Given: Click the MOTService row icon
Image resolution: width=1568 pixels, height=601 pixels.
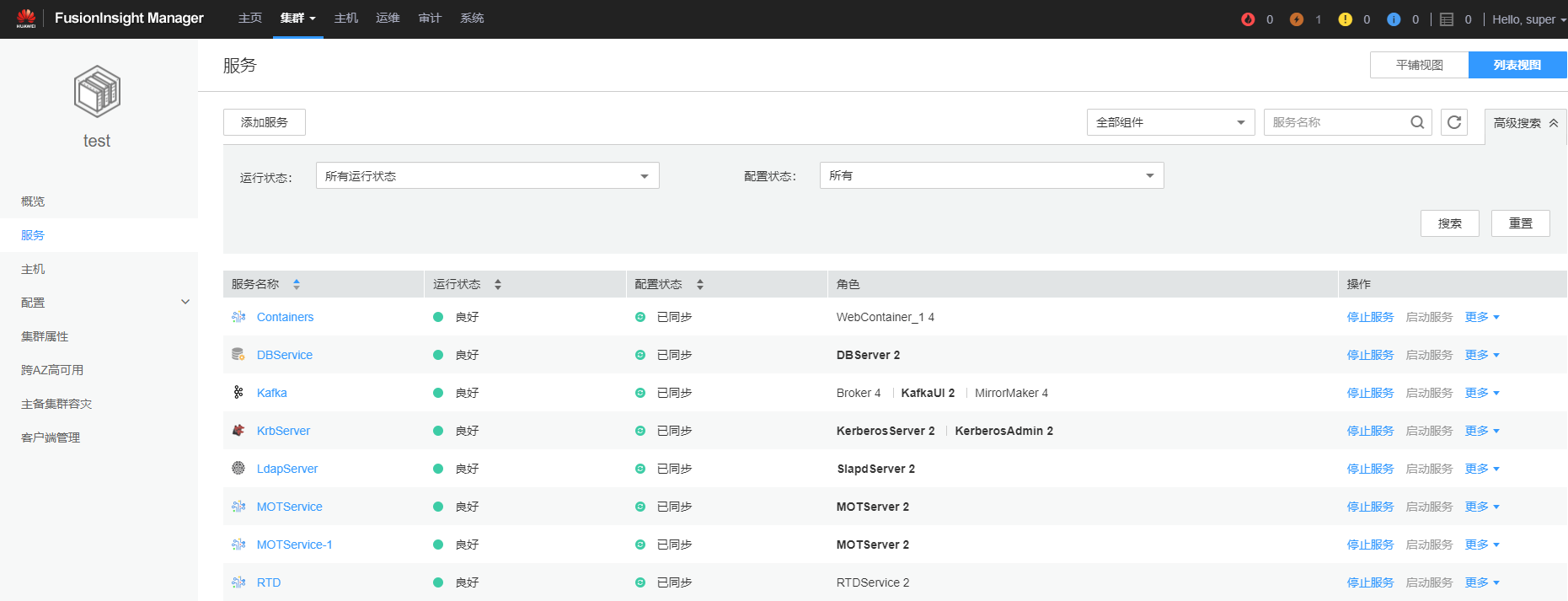Looking at the screenshot, I should point(238,507).
